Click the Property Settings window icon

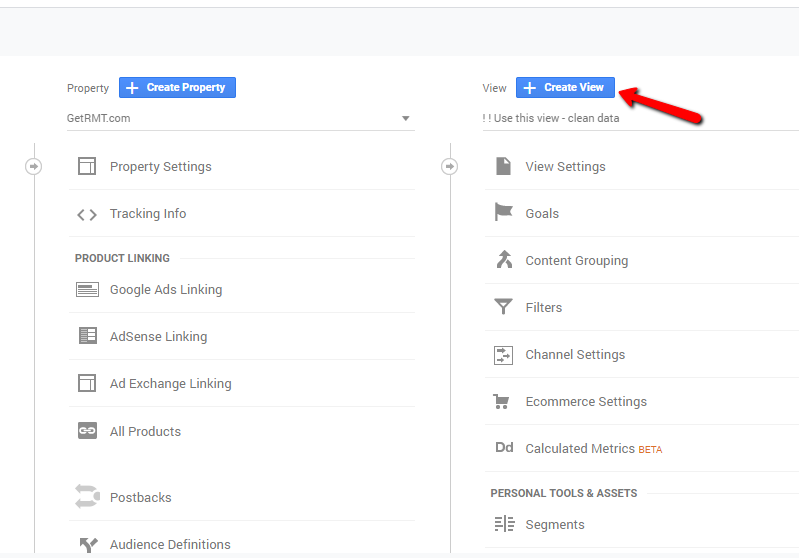[x=87, y=166]
